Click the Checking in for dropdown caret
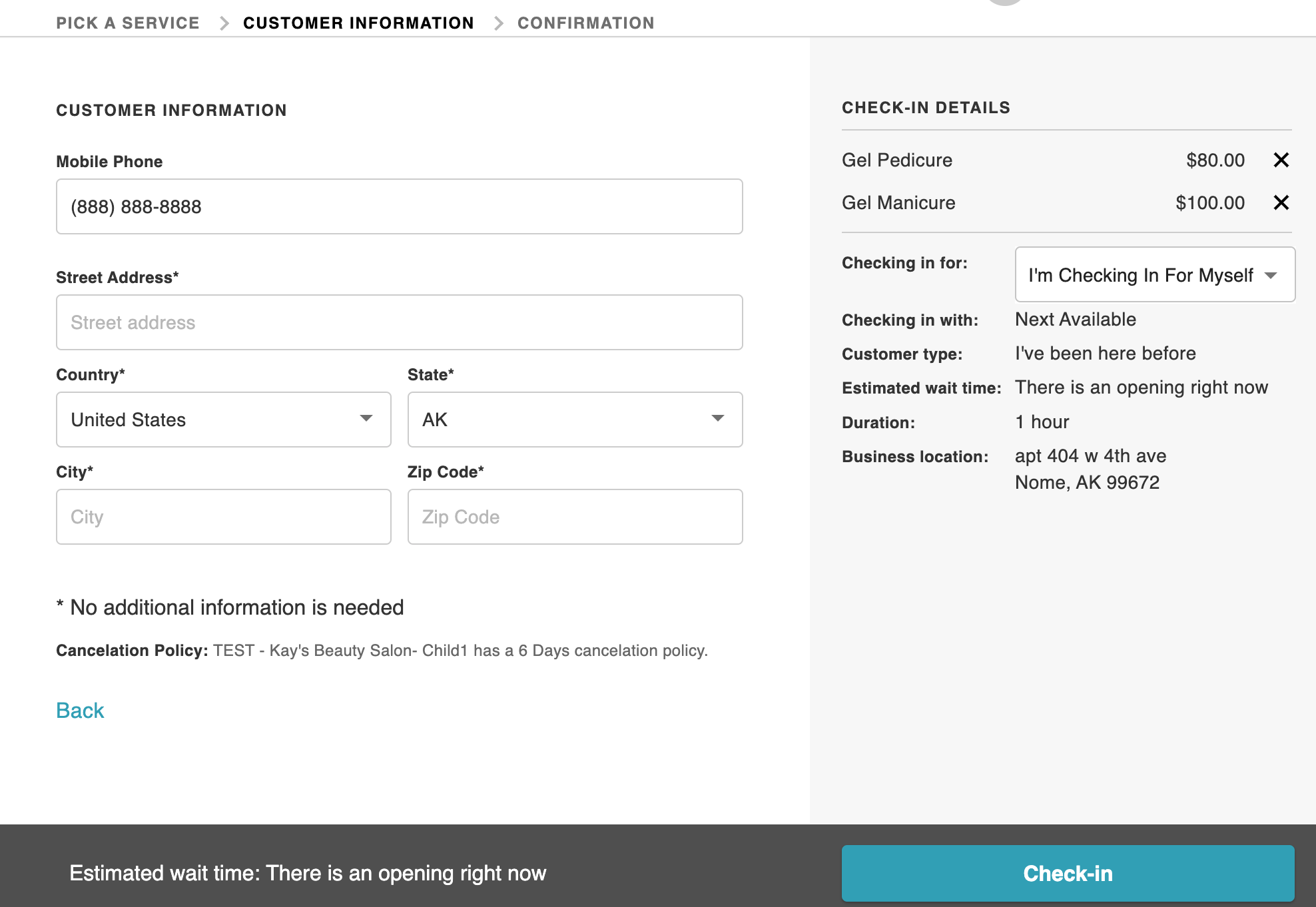Image resolution: width=1316 pixels, height=907 pixels. (x=1270, y=275)
